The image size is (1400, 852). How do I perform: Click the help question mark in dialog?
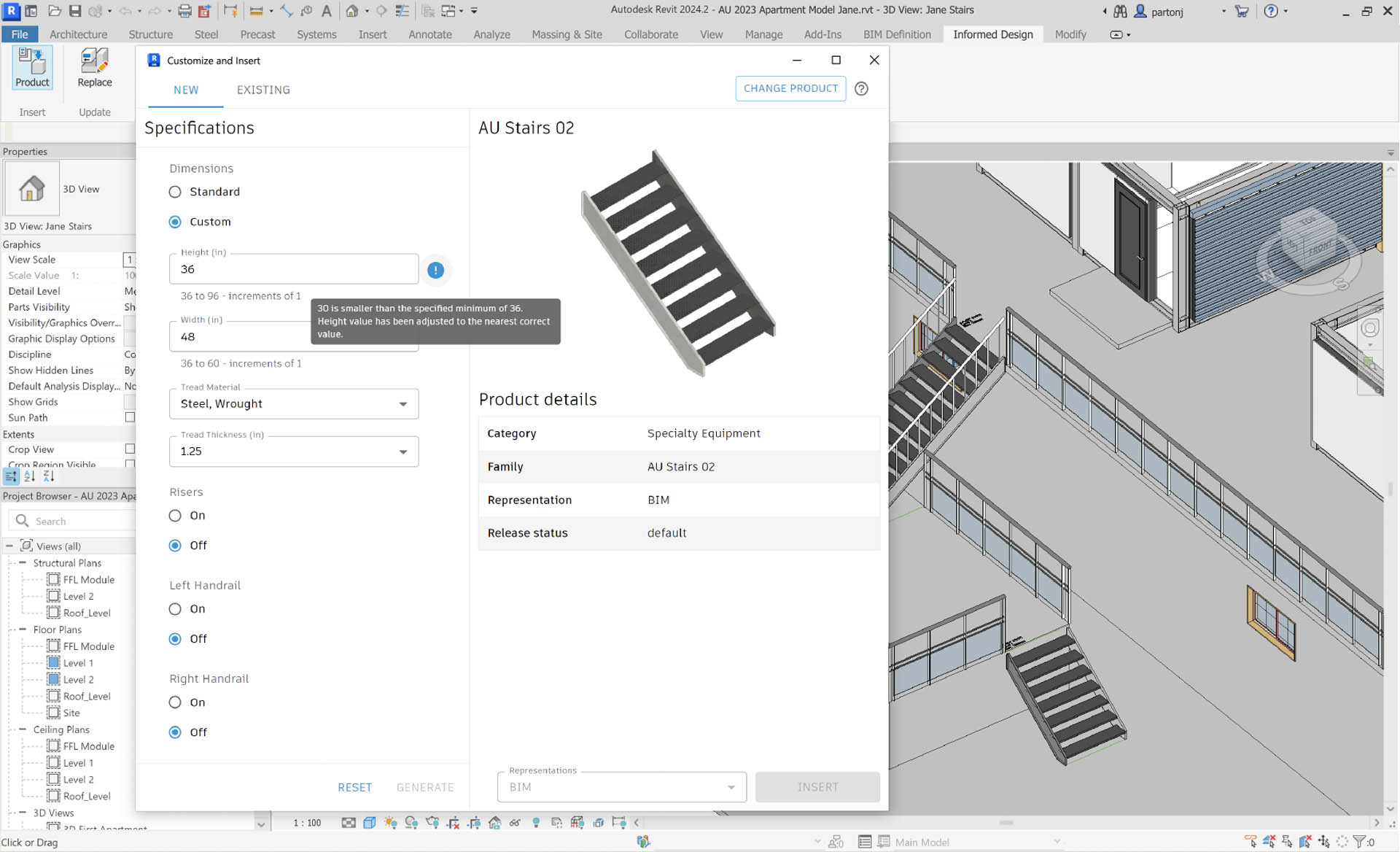(861, 88)
